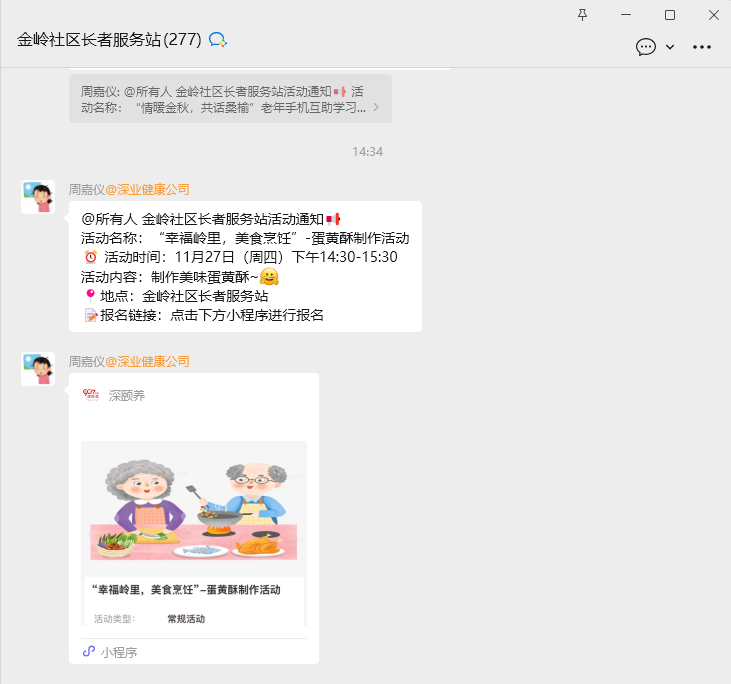Click the 深颐养 logo in the card
Viewport: 731px width, 684px height.
tap(91, 395)
